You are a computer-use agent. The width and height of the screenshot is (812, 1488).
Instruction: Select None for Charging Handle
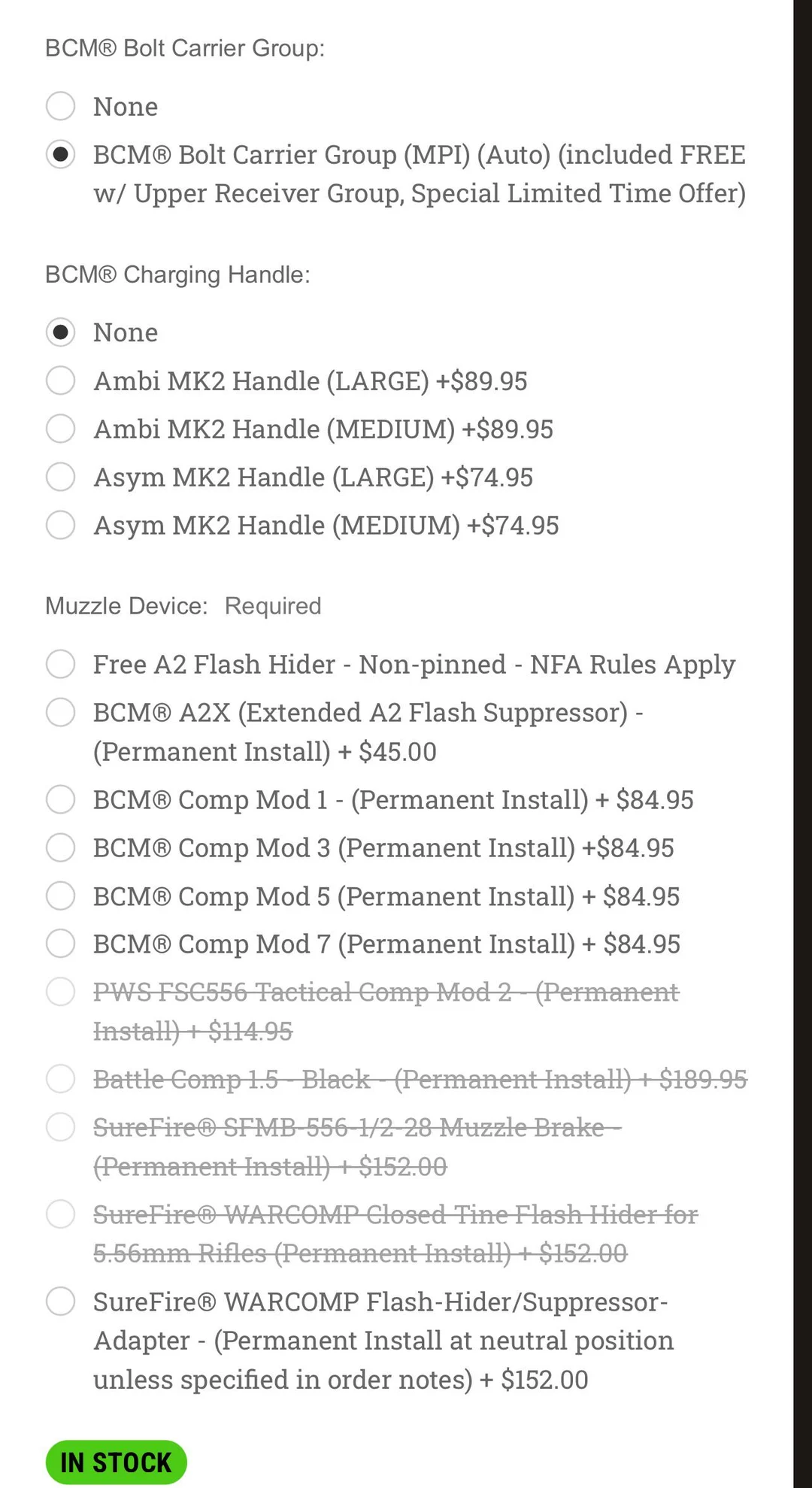pos(60,332)
